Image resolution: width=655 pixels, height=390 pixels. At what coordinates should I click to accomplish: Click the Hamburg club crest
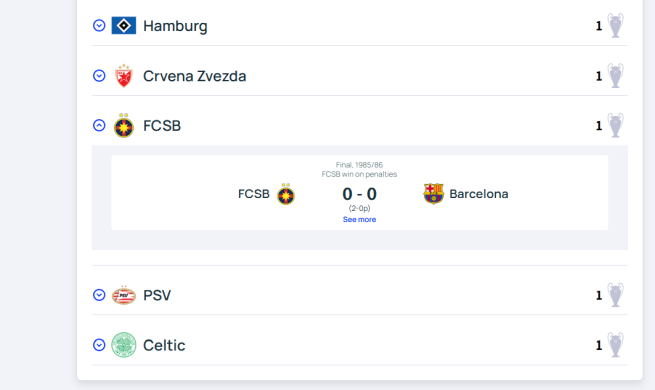point(124,25)
